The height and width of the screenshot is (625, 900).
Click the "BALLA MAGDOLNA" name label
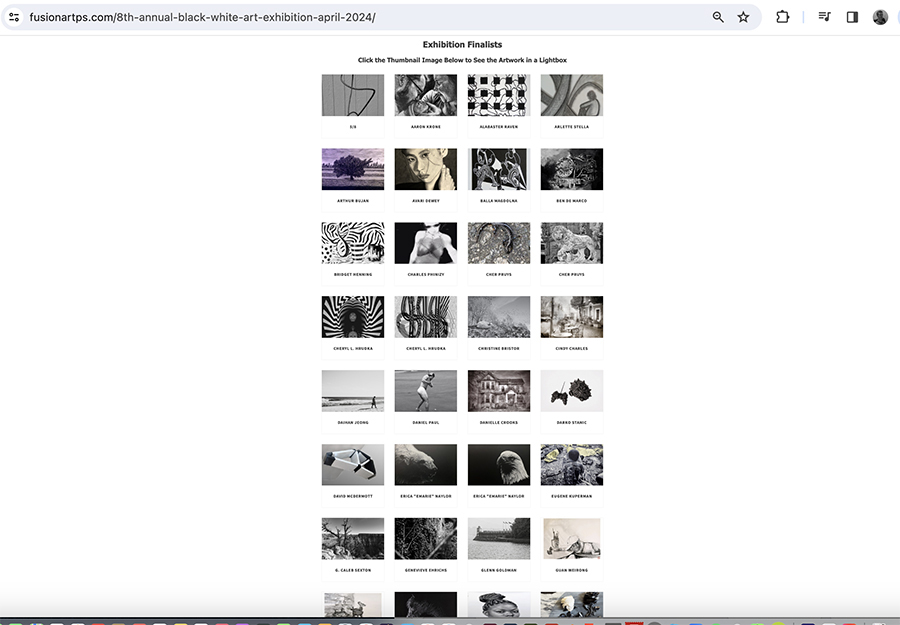pos(499,201)
